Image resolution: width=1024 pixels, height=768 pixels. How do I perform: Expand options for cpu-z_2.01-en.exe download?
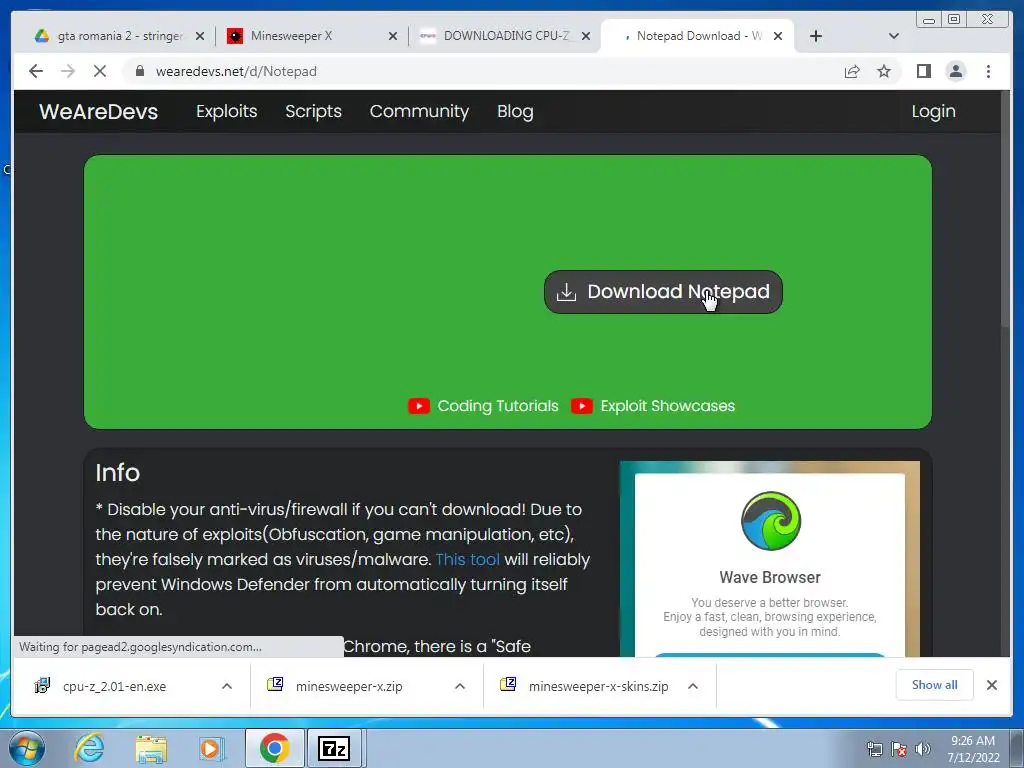(227, 686)
